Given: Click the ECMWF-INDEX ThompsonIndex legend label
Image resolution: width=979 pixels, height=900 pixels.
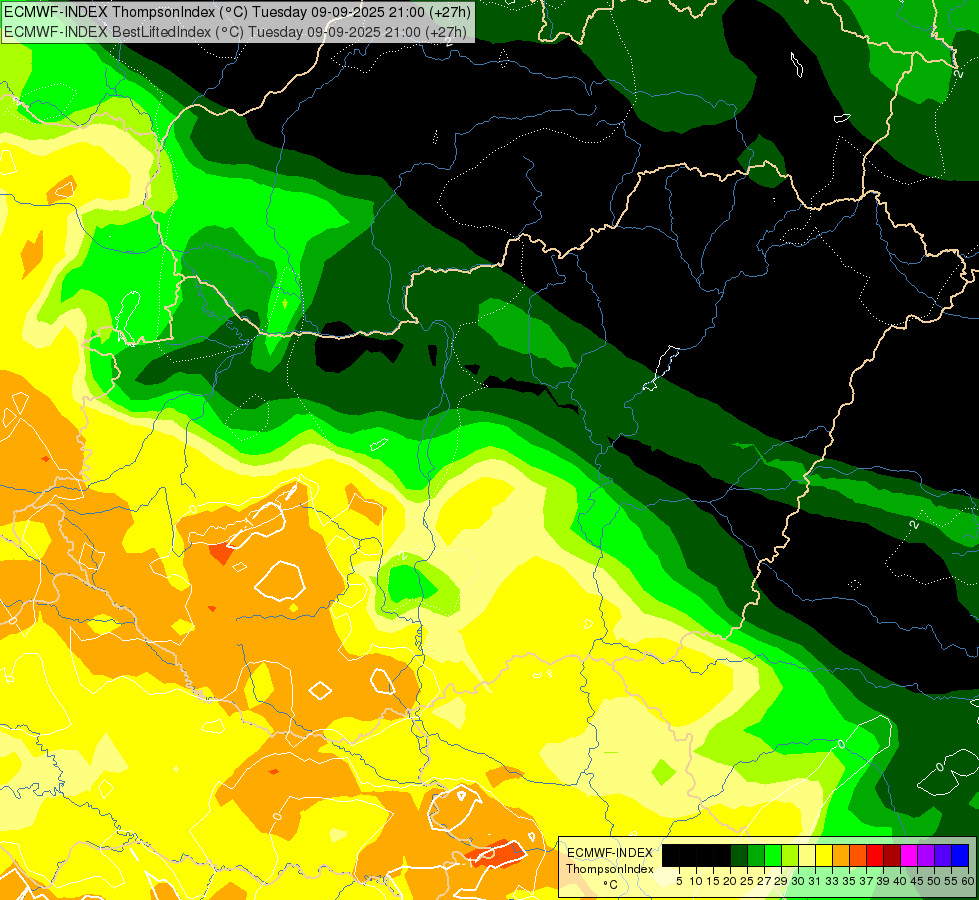Looking at the screenshot, I should point(610,861).
